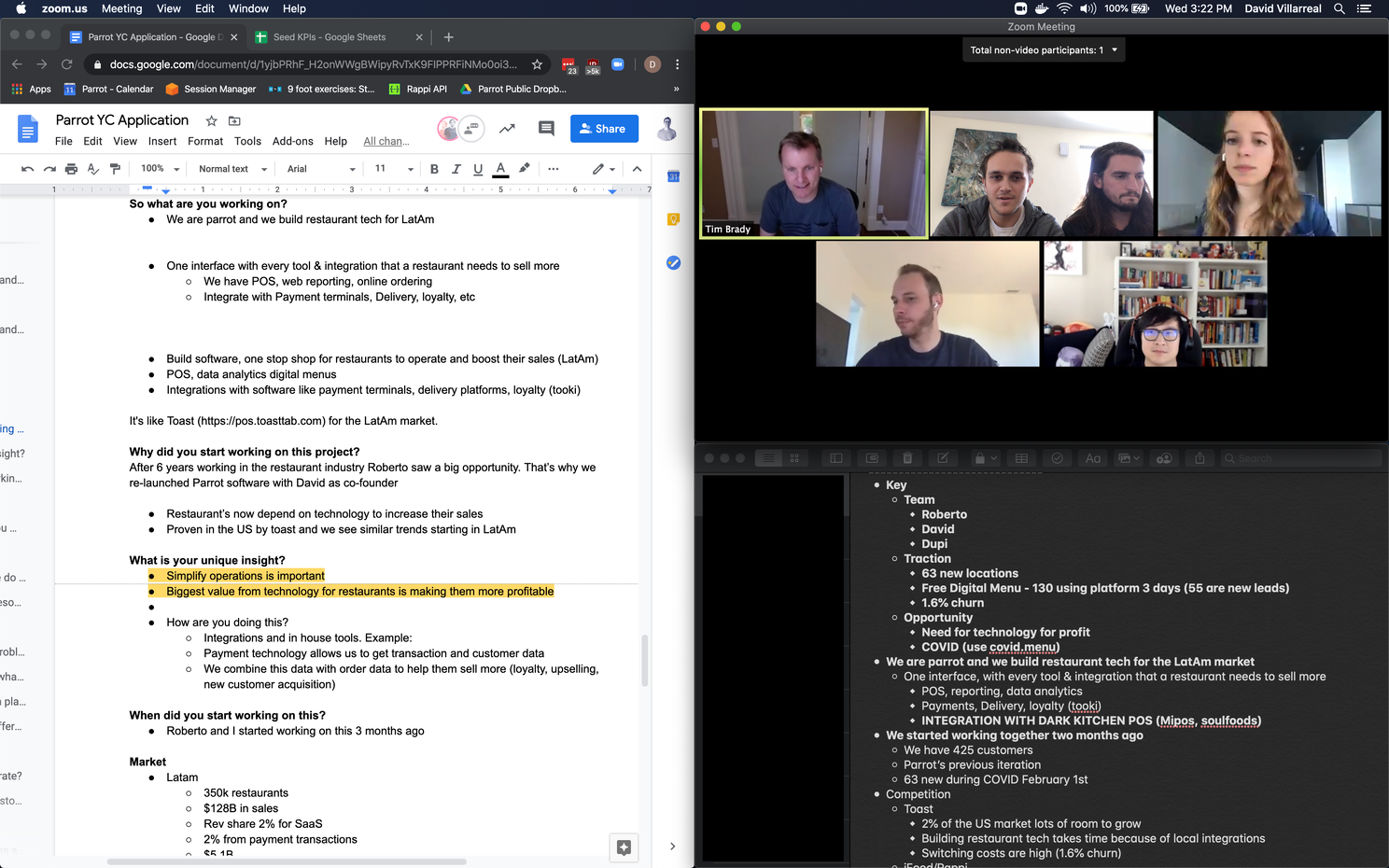Open the Window menu in macOS menu bar
1389x868 pixels.
pyautogui.click(x=248, y=8)
